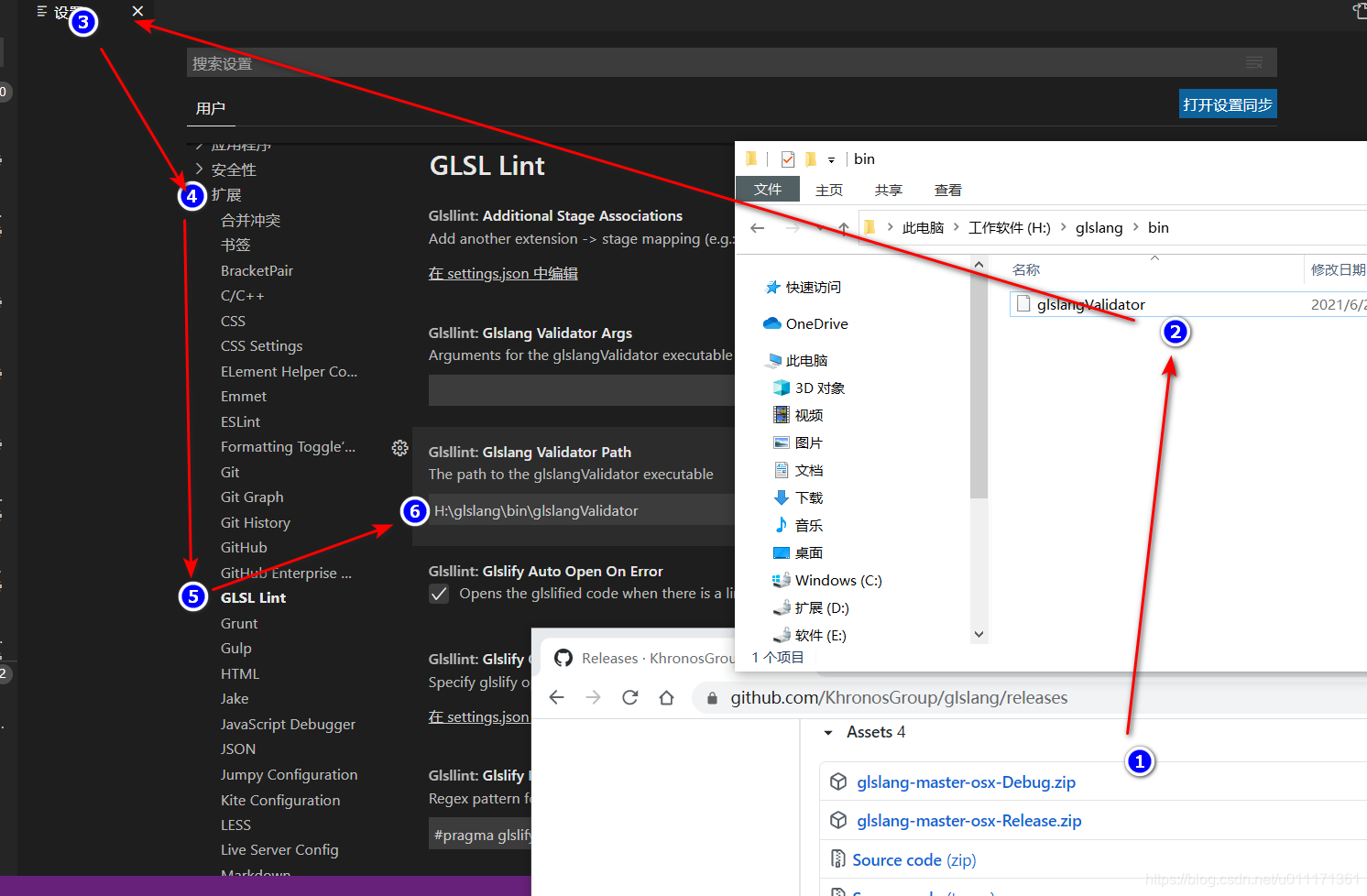This screenshot has width=1367, height=896.
Task: Select Live Server Config entry
Action: click(x=279, y=850)
